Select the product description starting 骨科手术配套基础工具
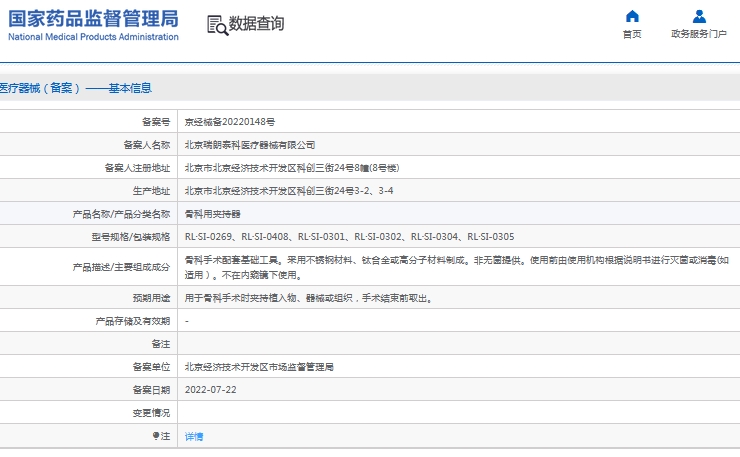The height and width of the screenshot is (457, 740). pyautogui.click(x=457, y=267)
